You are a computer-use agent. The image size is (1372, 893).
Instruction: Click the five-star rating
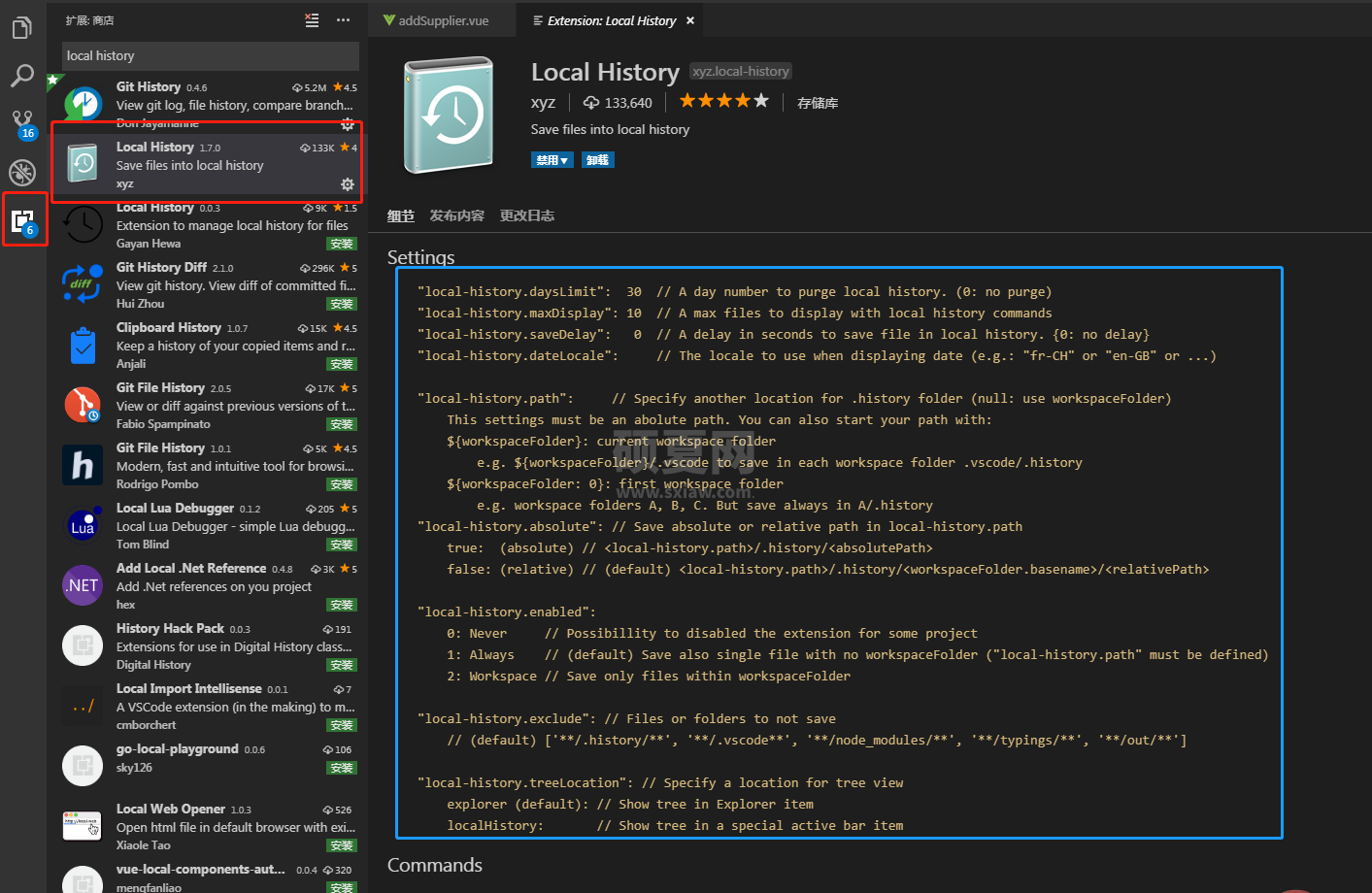click(x=723, y=101)
